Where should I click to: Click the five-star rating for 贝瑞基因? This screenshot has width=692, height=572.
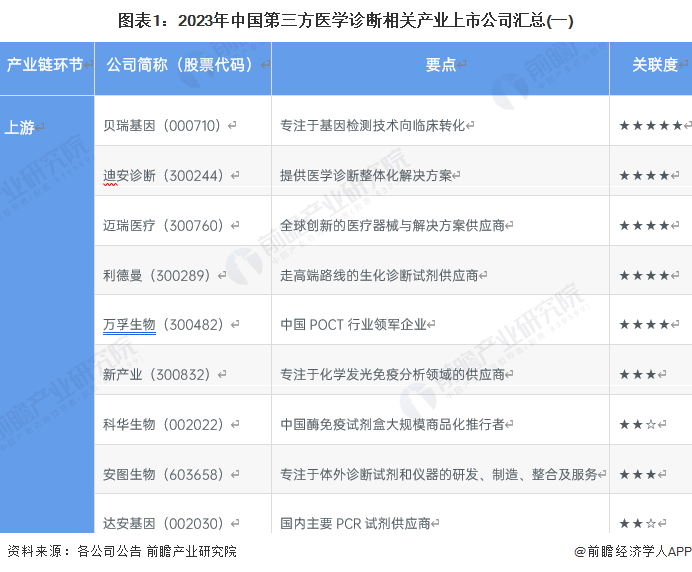(650, 126)
